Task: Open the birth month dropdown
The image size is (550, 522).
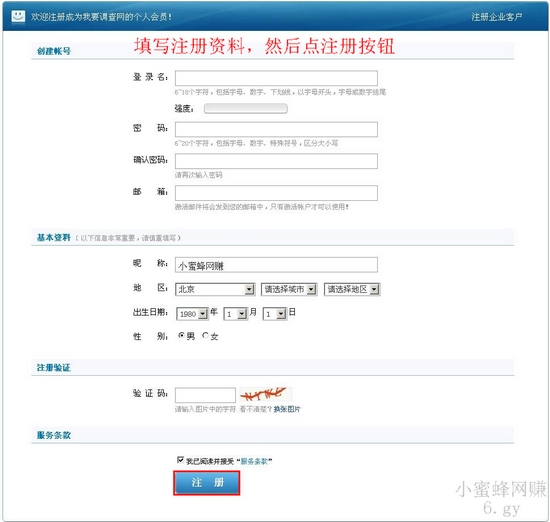Action: 236,314
